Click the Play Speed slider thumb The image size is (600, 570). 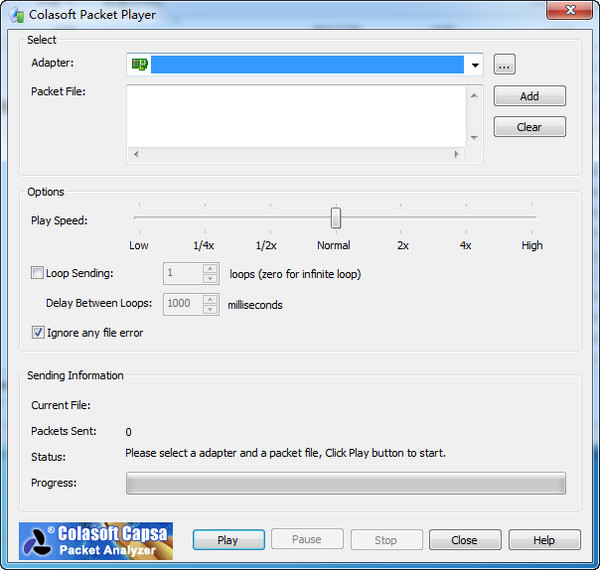click(x=336, y=217)
